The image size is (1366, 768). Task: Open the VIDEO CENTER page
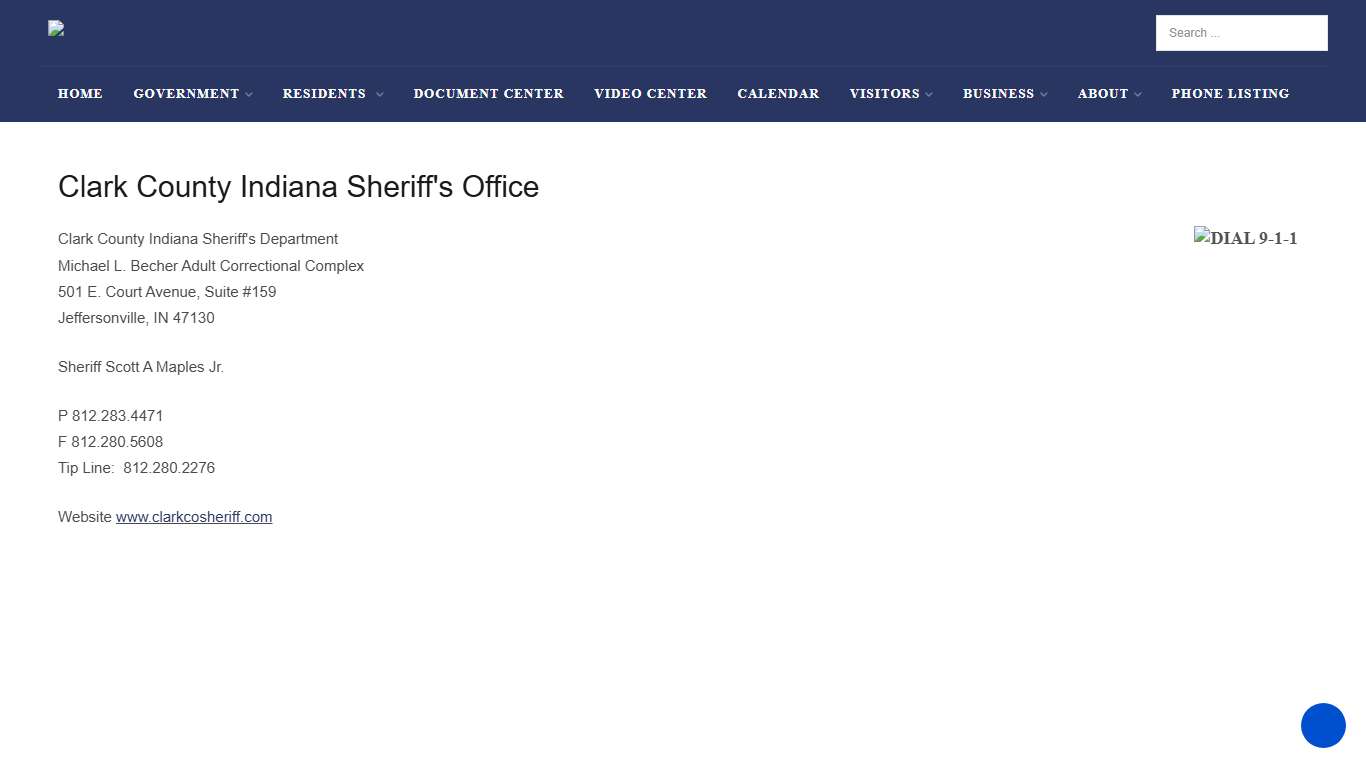coord(650,93)
